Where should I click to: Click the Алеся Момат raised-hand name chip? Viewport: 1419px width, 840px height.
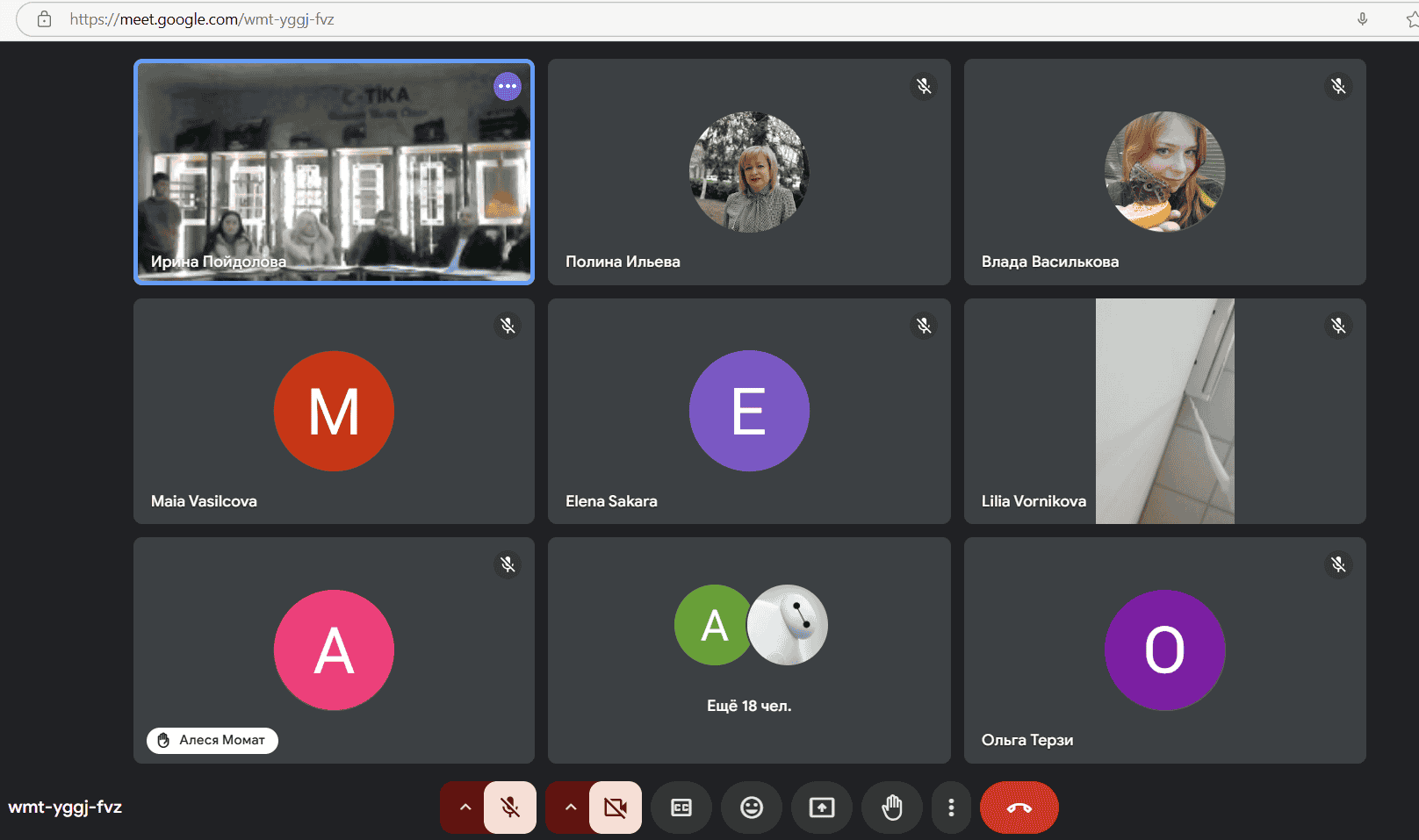point(212,741)
